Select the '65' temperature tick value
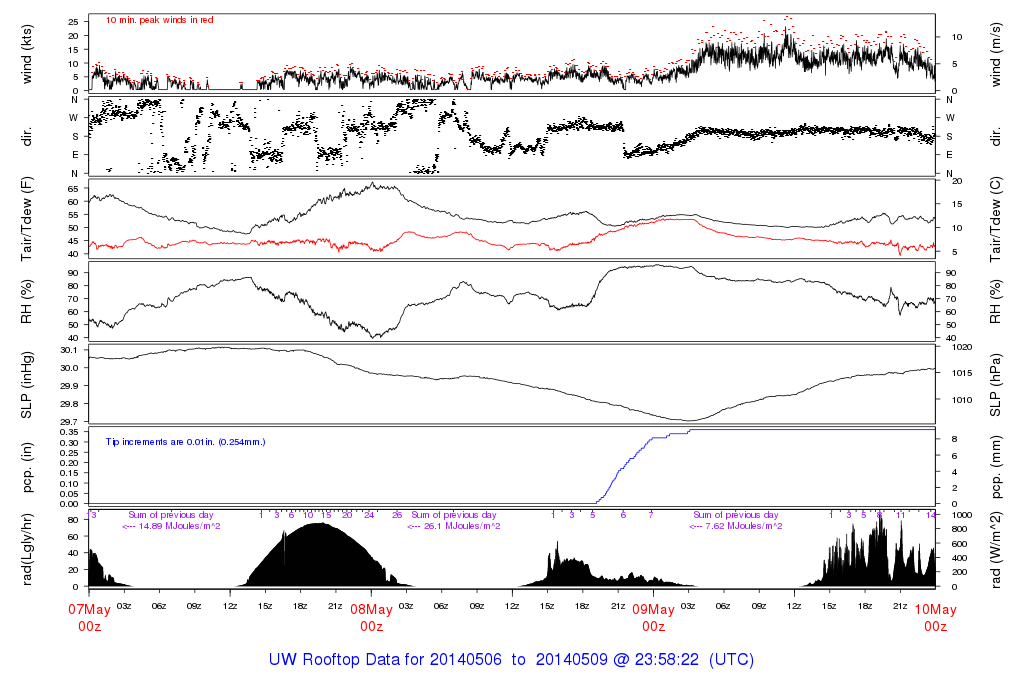This screenshot has width=1024, height=700. [74, 189]
